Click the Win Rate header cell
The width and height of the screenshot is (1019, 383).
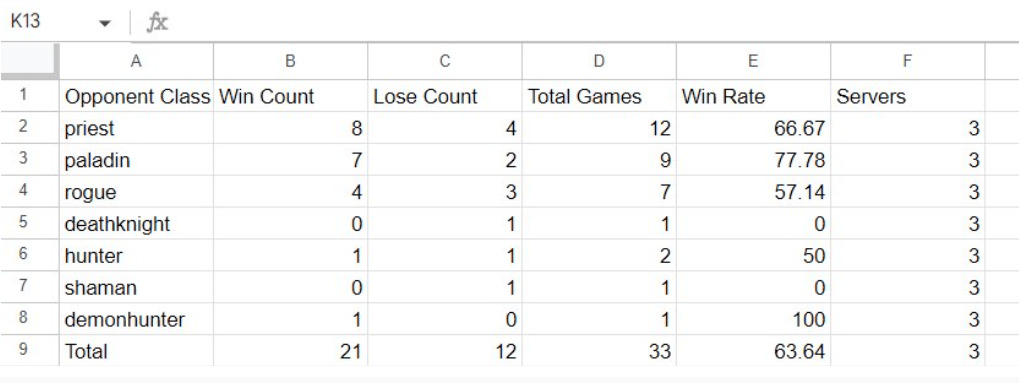(753, 96)
